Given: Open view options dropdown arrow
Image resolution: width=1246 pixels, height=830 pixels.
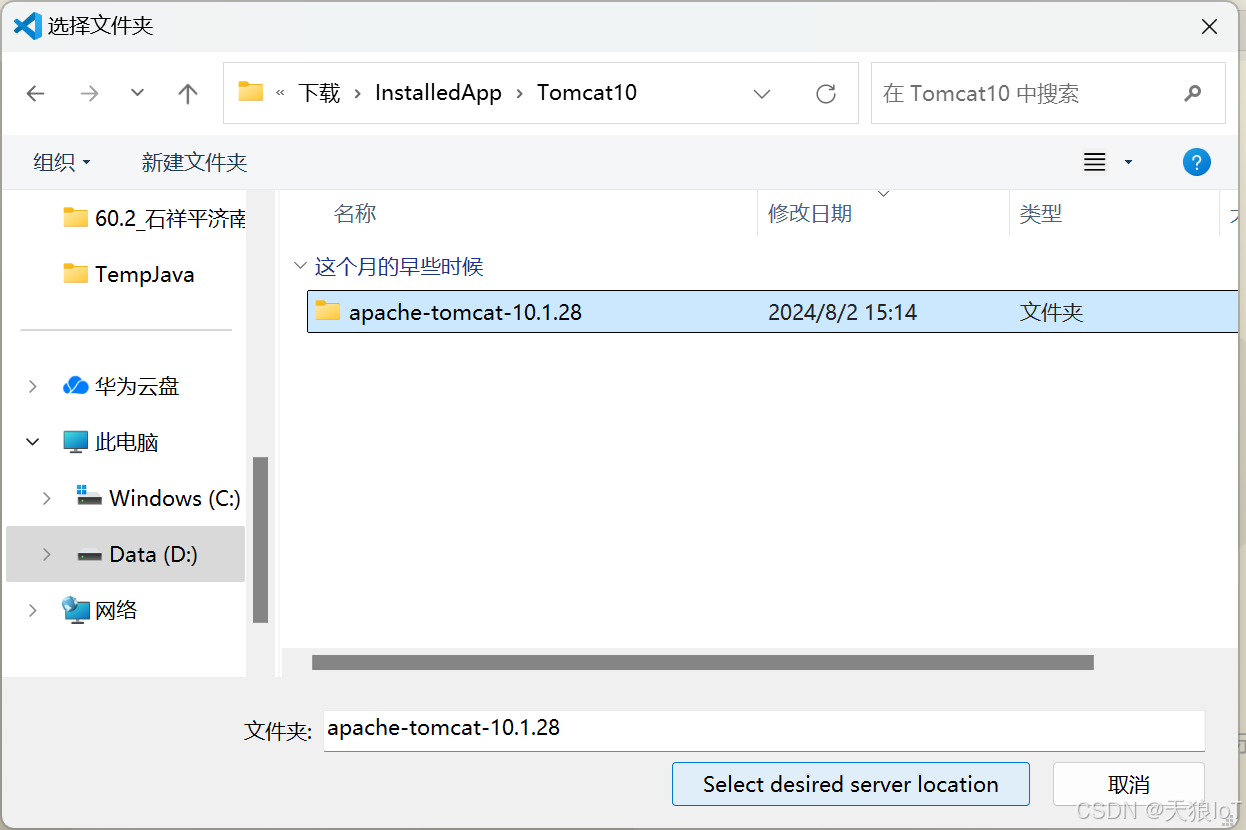Looking at the screenshot, I should (1129, 162).
